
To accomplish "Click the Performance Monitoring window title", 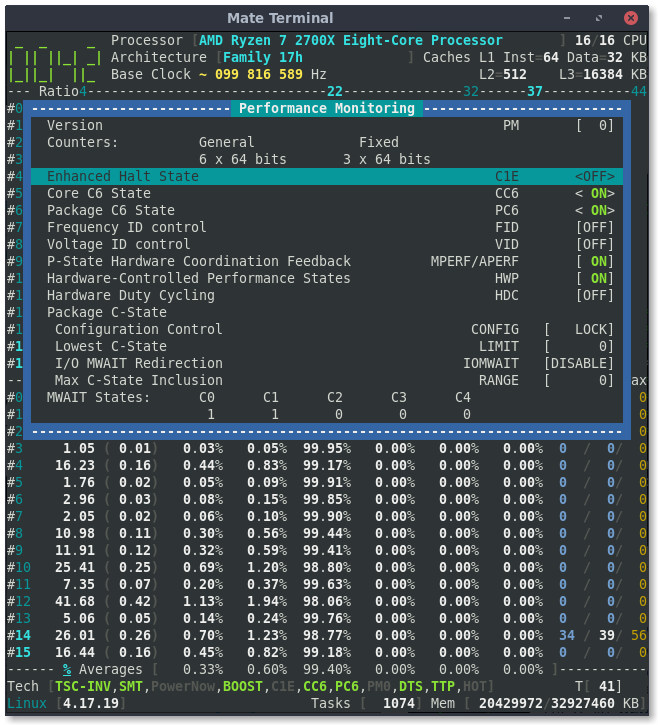I will point(326,108).
